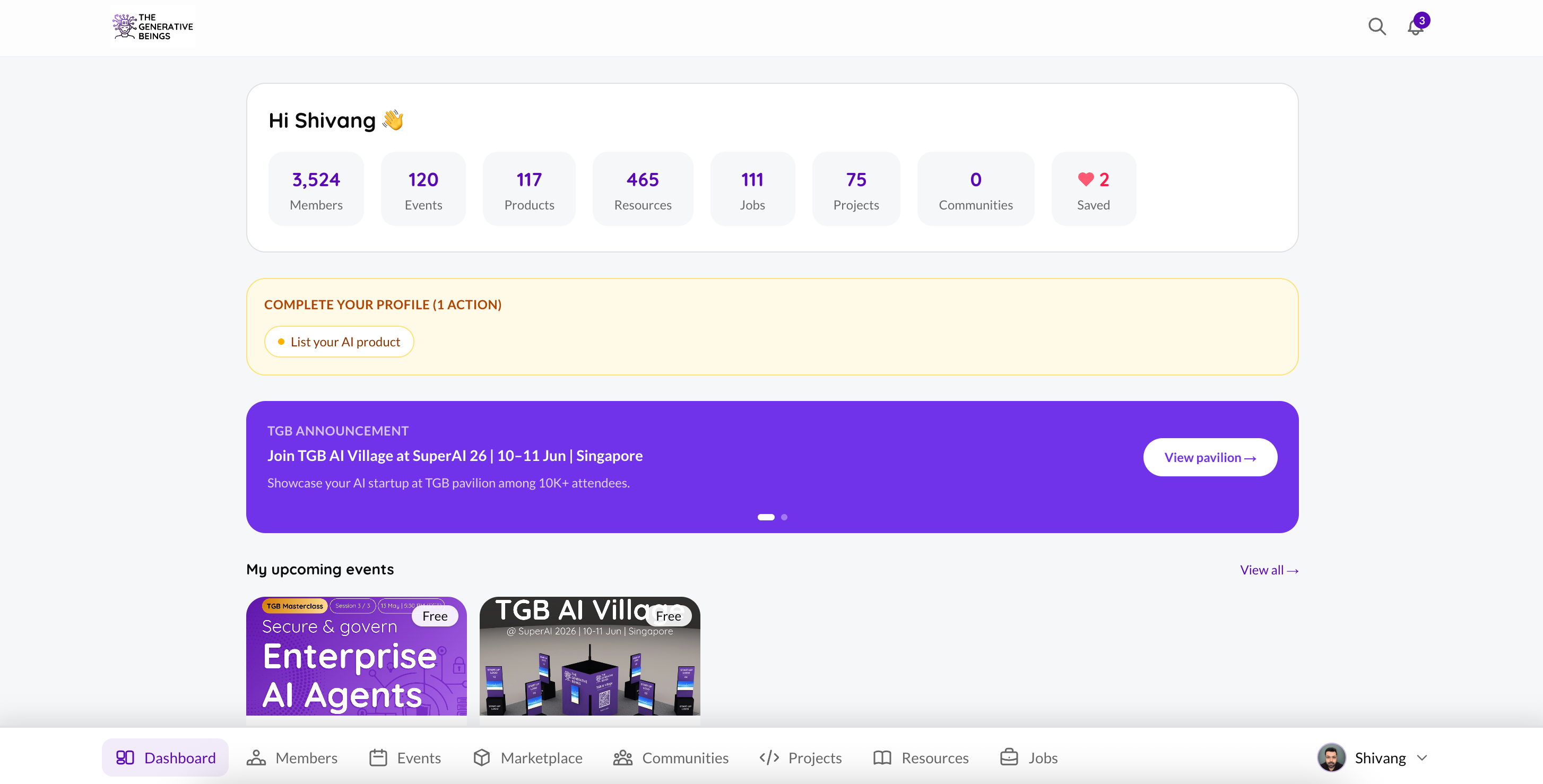Open the 117 Products stat card
The image size is (1543, 784).
point(529,189)
